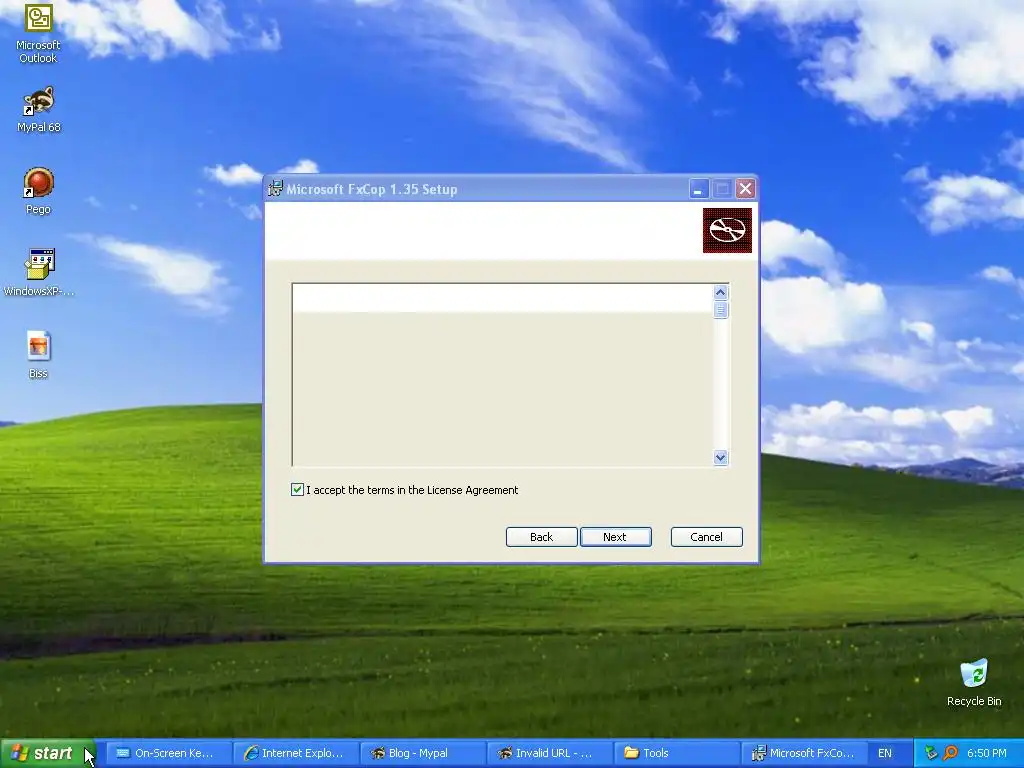This screenshot has width=1024, height=768.
Task: Click Microsoft FxCop taskbar button
Action: point(804,753)
